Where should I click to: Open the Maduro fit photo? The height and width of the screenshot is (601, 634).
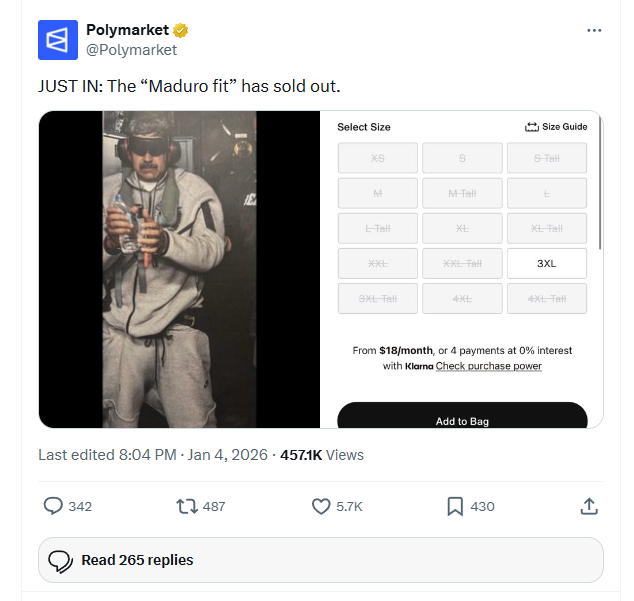[180, 269]
